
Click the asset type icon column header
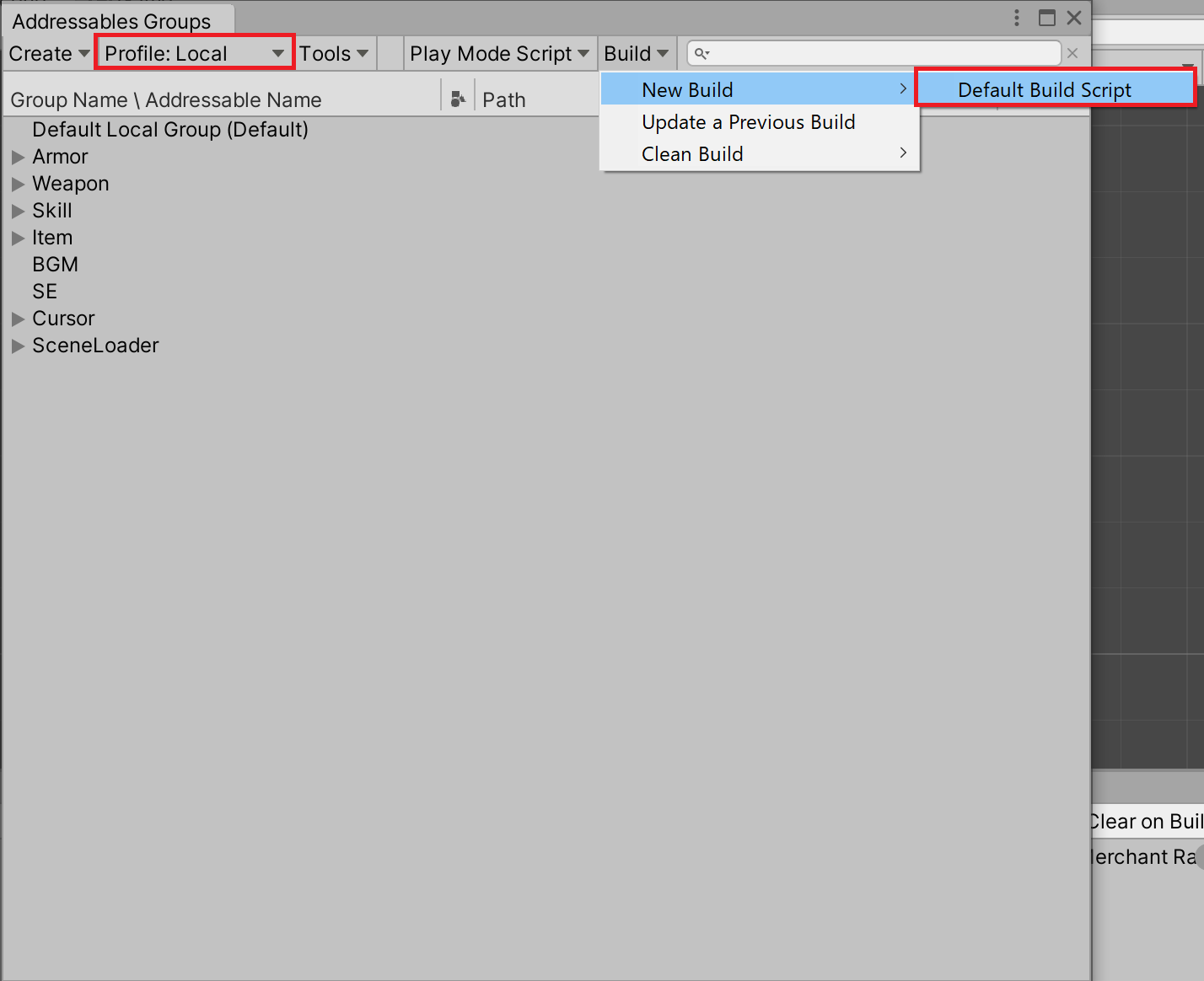458,99
